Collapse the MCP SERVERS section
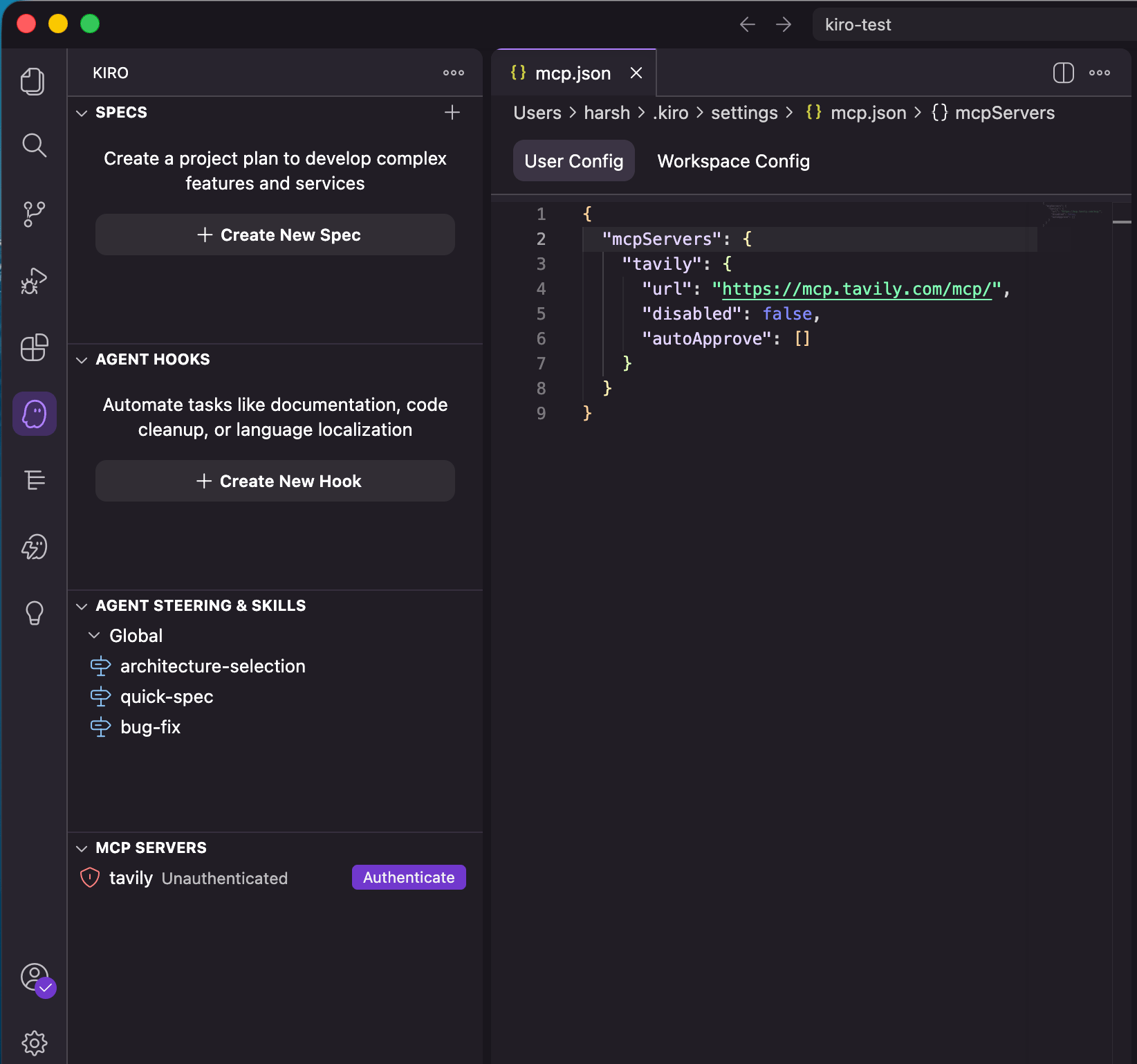 pyautogui.click(x=82, y=848)
